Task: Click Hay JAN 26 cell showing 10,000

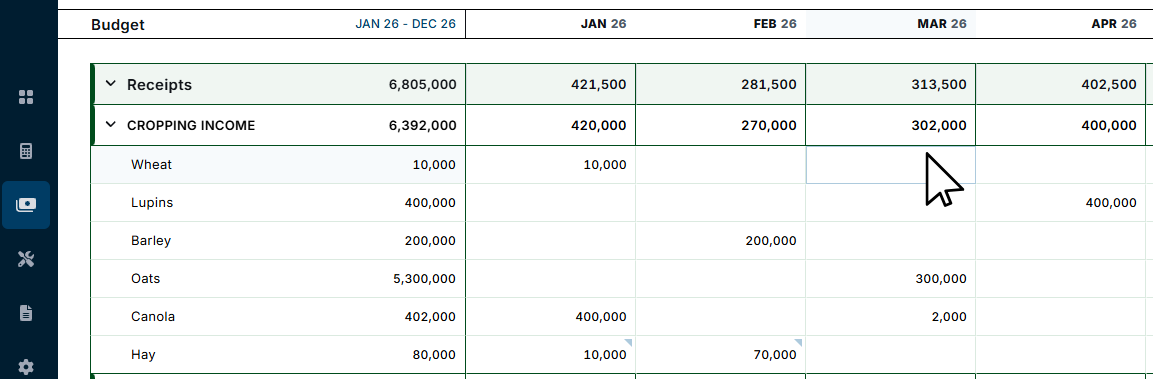Action: (x=551, y=355)
